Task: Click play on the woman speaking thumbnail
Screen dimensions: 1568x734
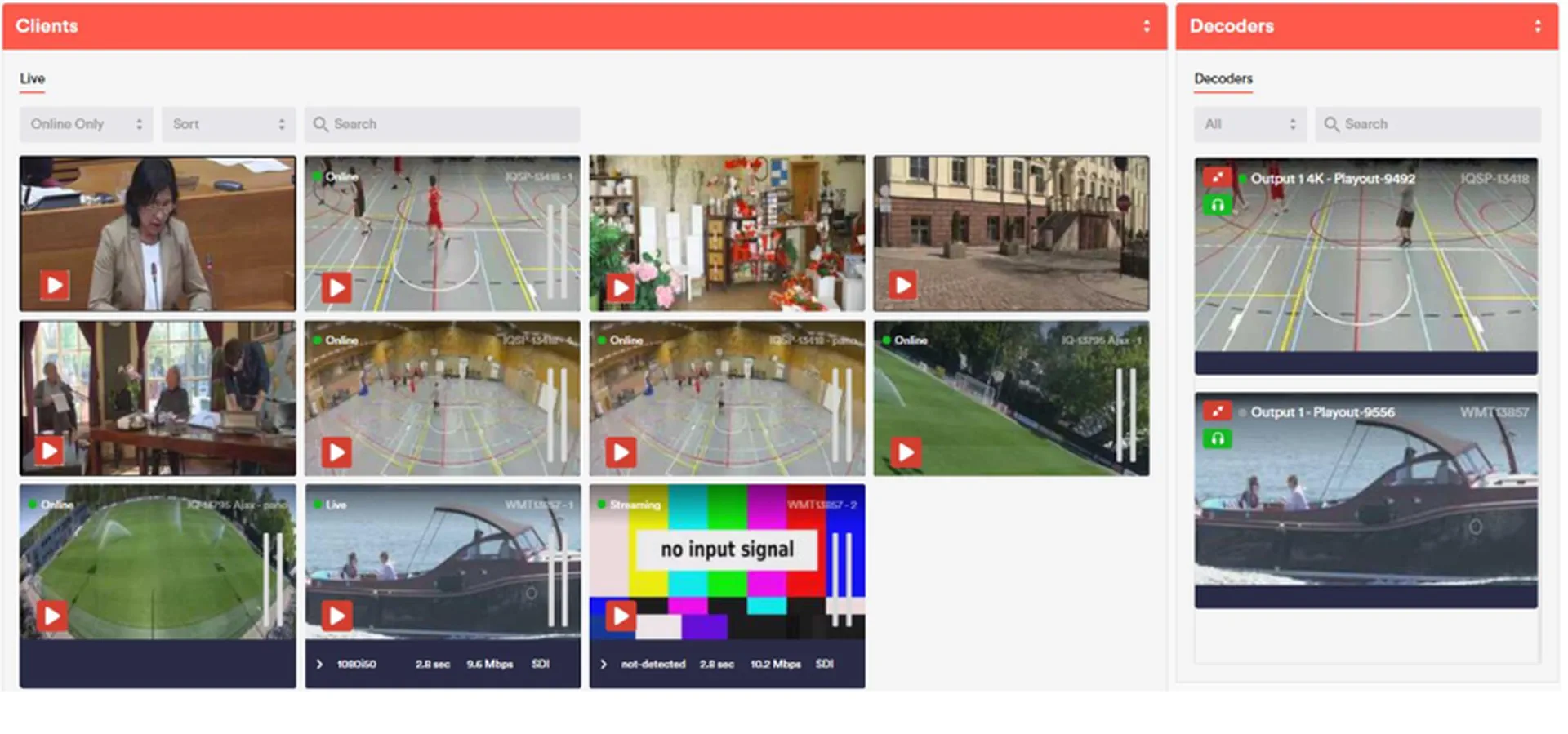Action: (55, 285)
